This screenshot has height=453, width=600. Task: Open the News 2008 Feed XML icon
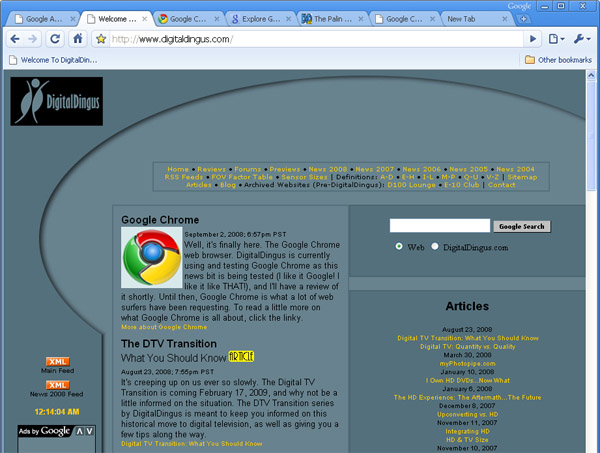pyautogui.click(x=57, y=385)
